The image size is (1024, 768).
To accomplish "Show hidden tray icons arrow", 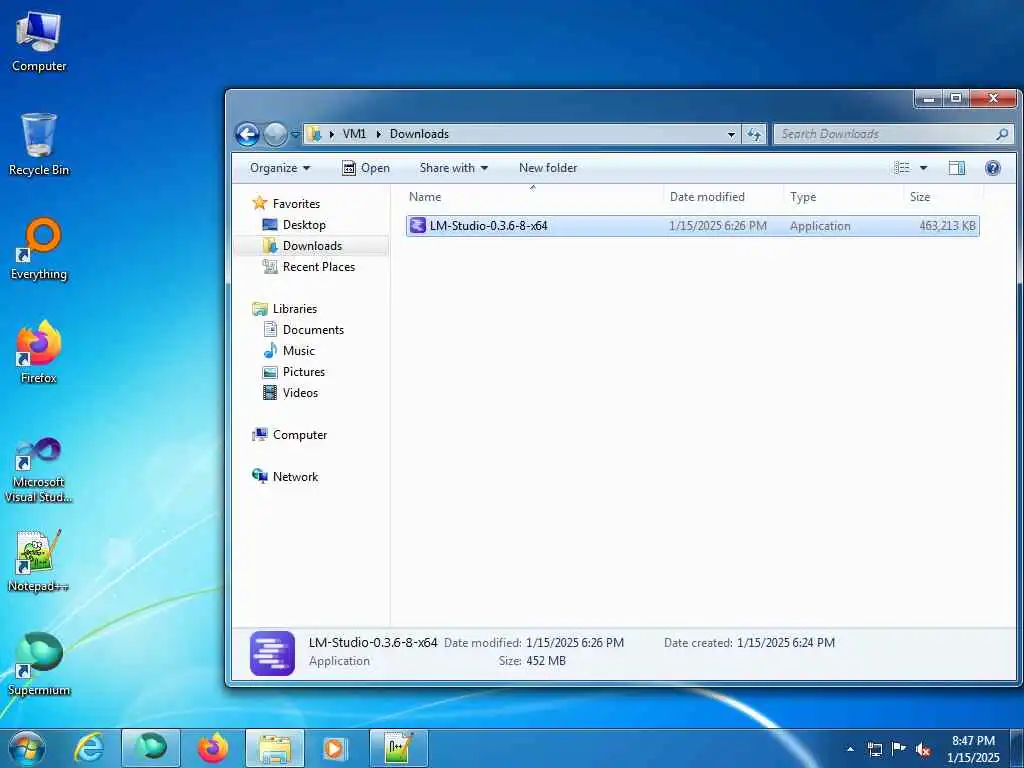I will tap(850, 750).
